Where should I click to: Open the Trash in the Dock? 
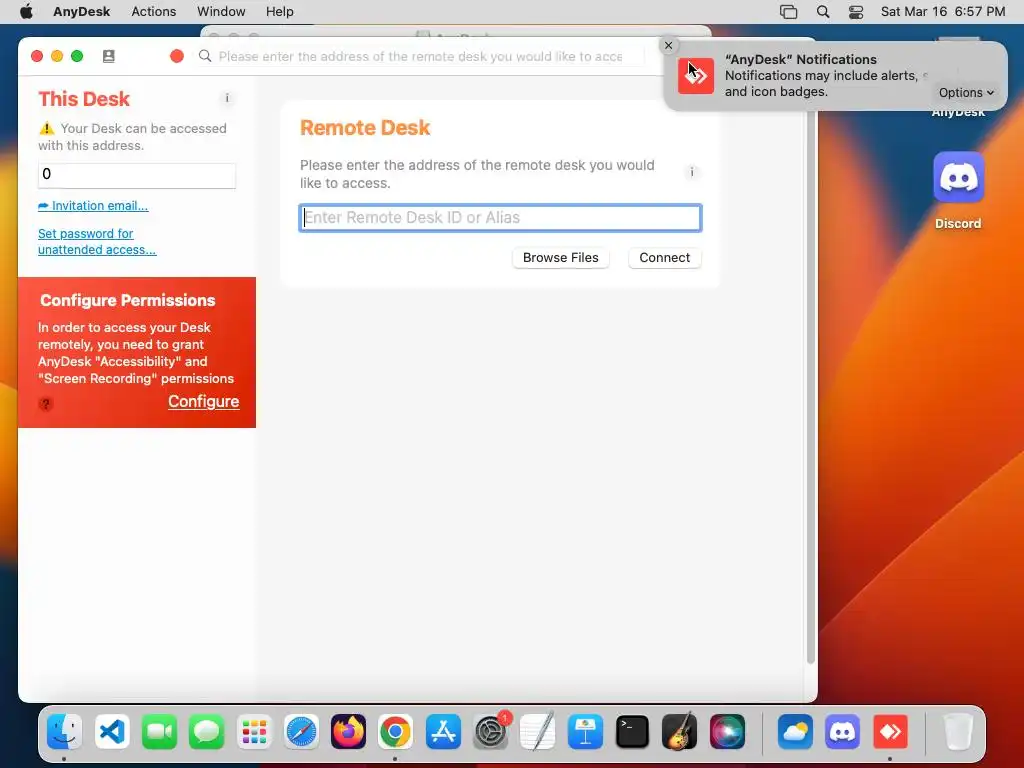(958, 731)
